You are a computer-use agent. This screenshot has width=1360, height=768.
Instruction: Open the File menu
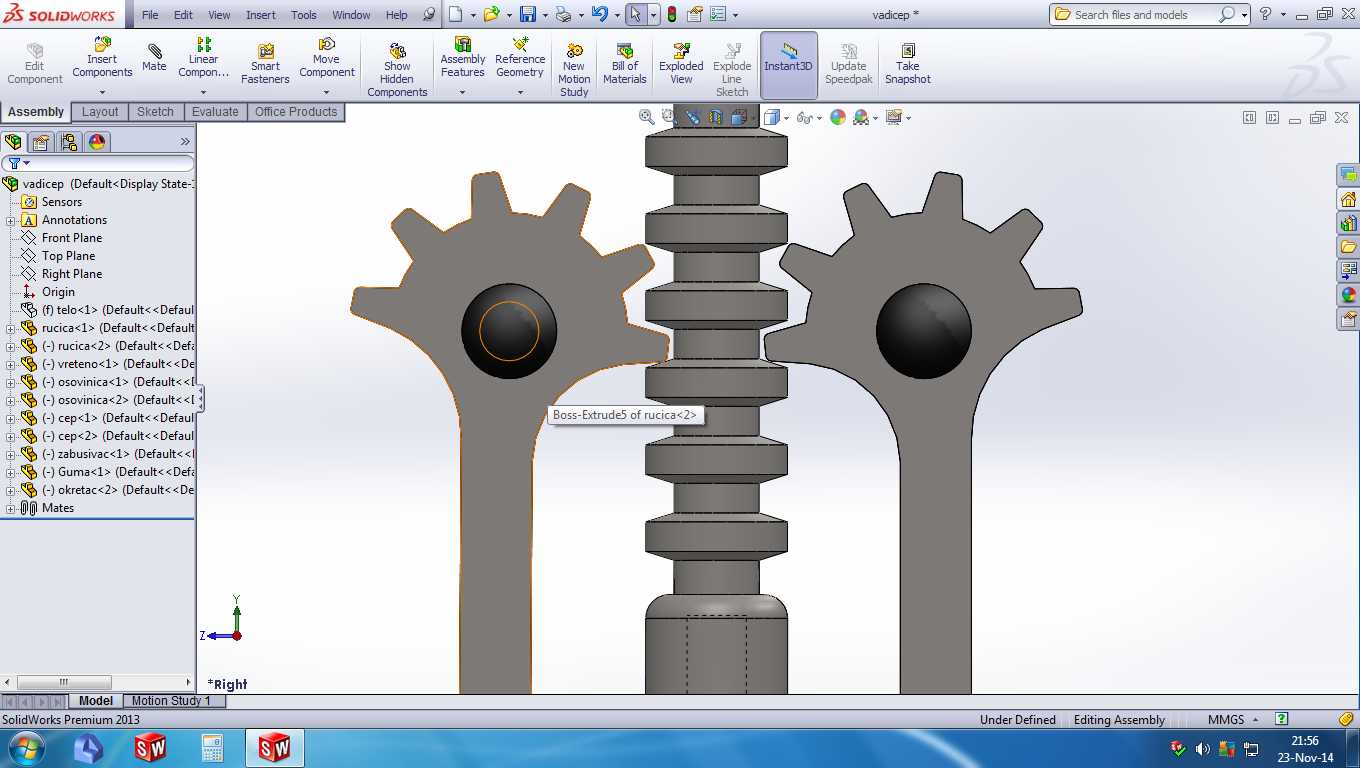(x=150, y=15)
